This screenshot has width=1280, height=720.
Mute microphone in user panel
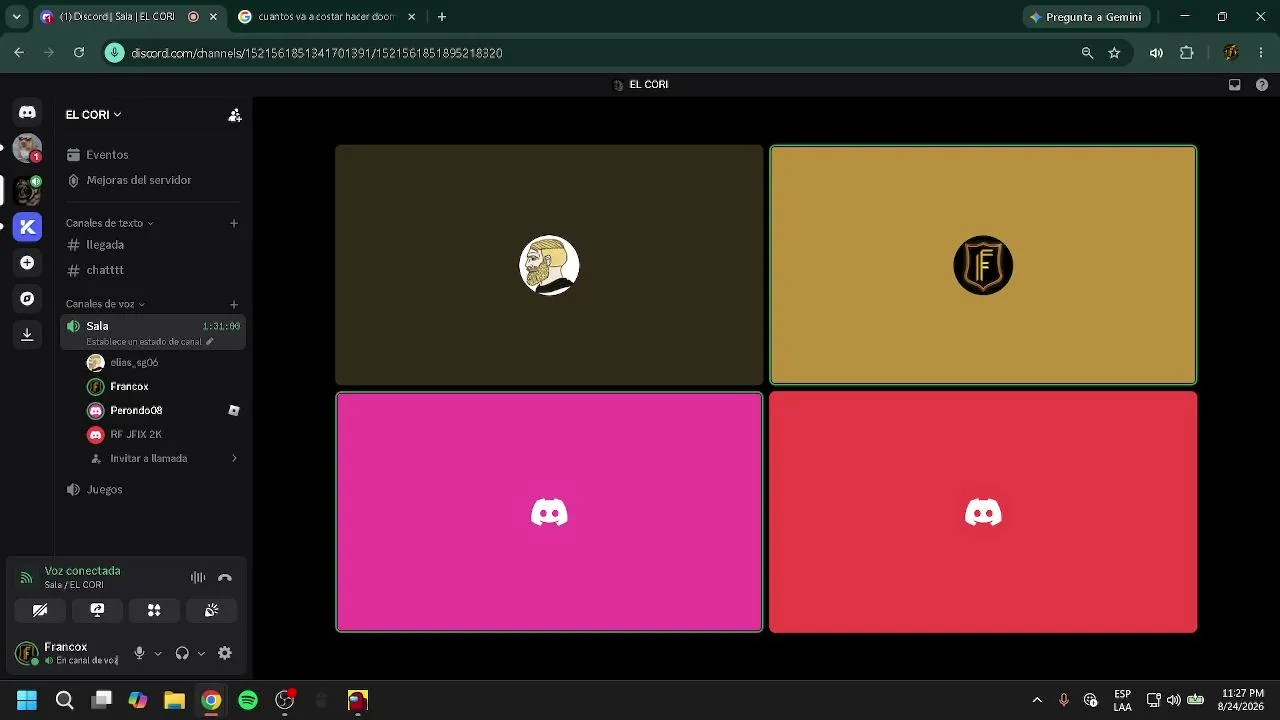pyautogui.click(x=139, y=653)
